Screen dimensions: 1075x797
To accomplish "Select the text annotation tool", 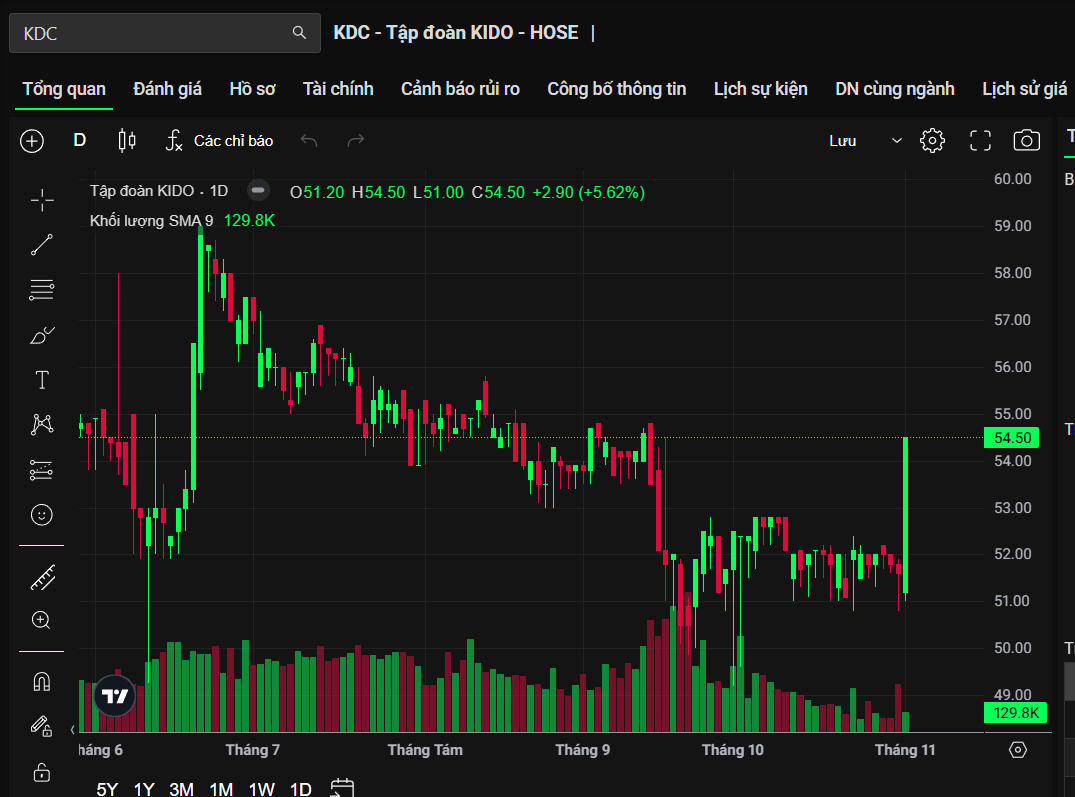I will pyautogui.click(x=42, y=380).
